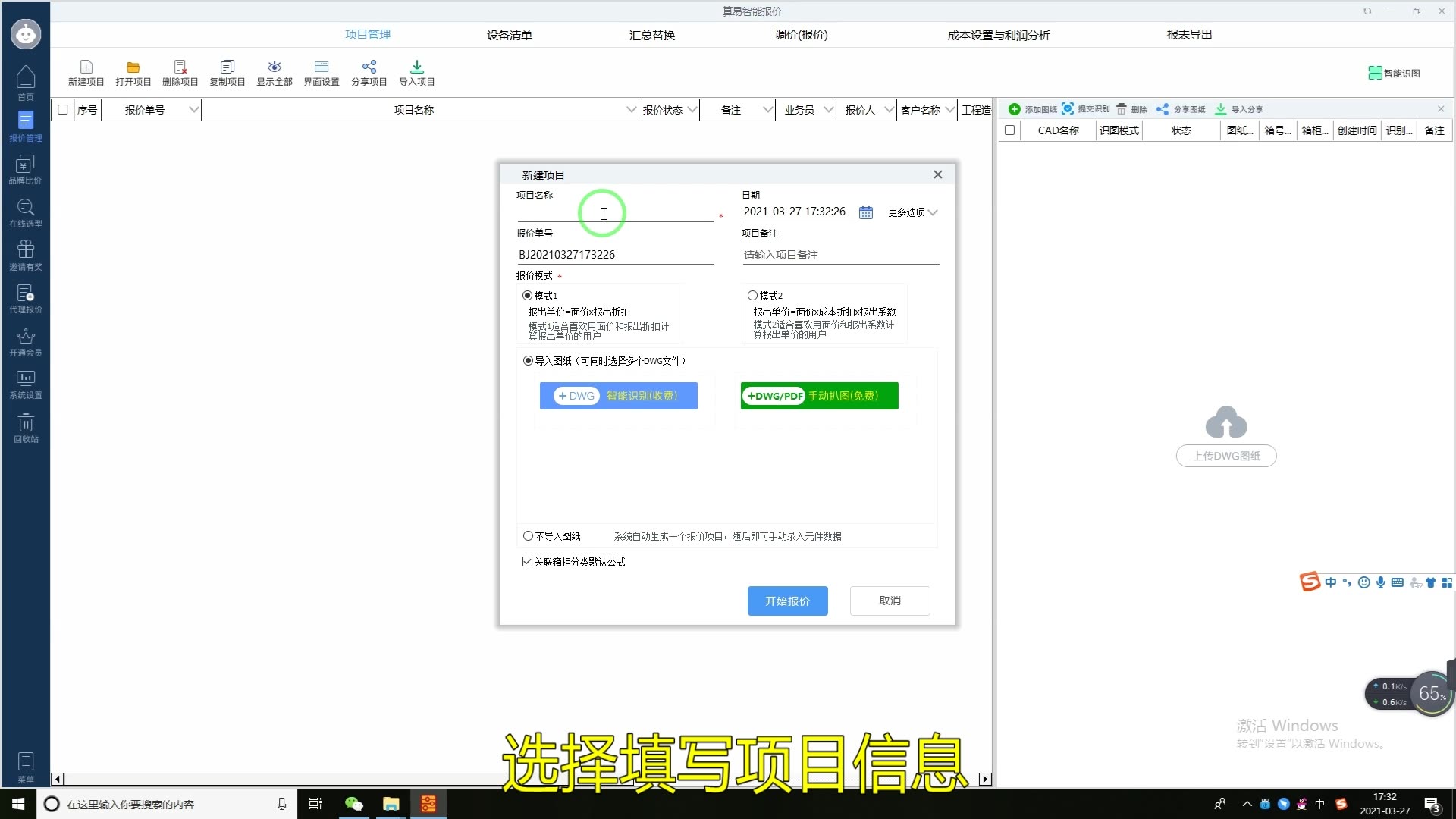1456x819 pixels.
Task: Click the 删除项目 delete icon
Action: pyautogui.click(x=180, y=73)
